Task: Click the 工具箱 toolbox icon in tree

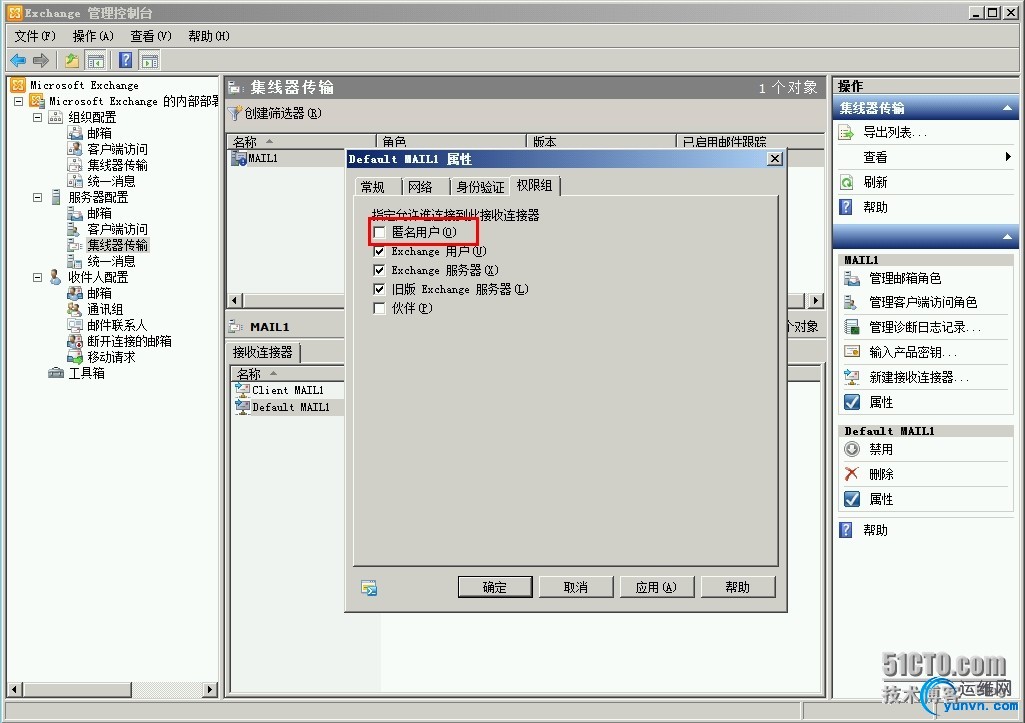Action: click(x=56, y=373)
